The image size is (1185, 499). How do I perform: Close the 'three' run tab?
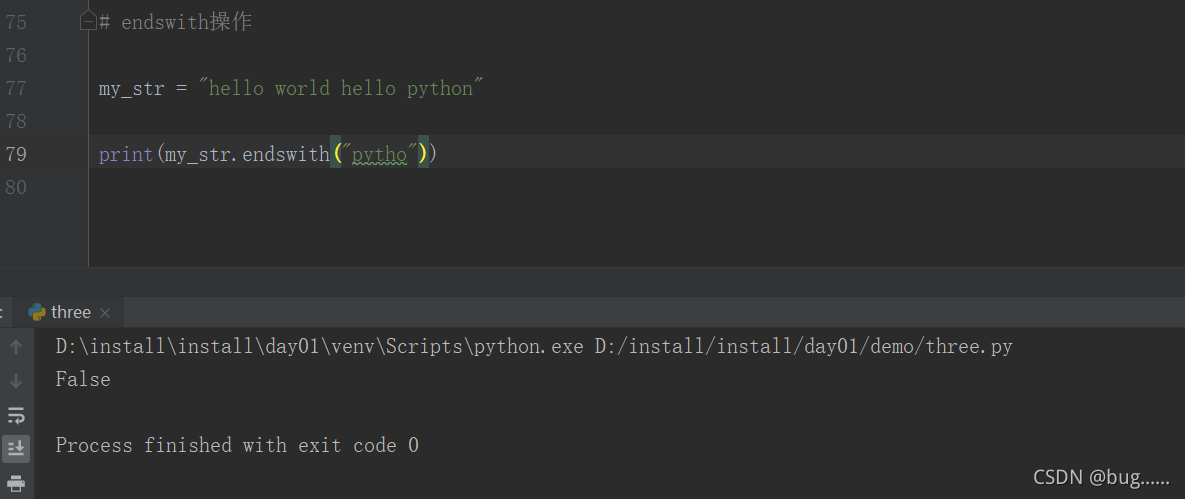(105, 313)
